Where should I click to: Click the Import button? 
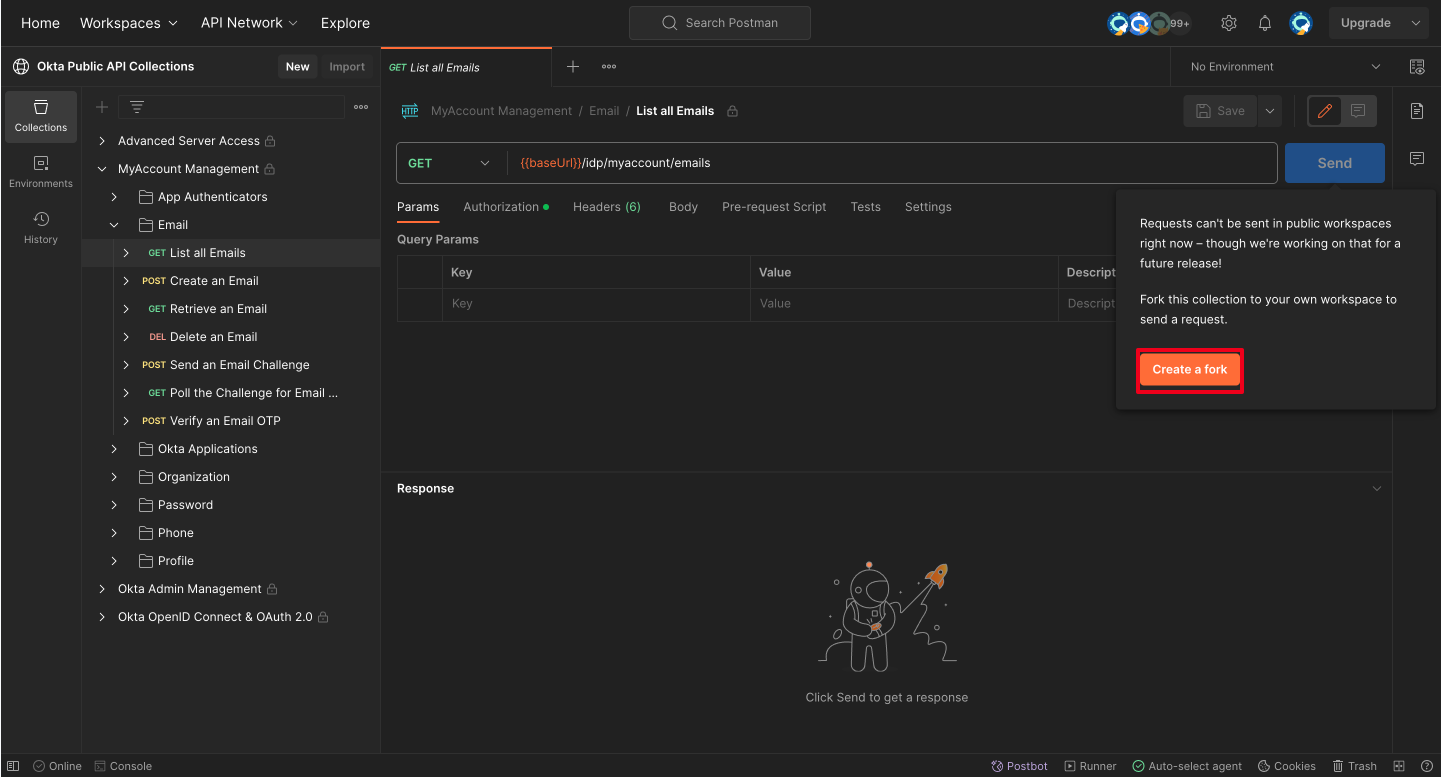[x=347, y=67]
